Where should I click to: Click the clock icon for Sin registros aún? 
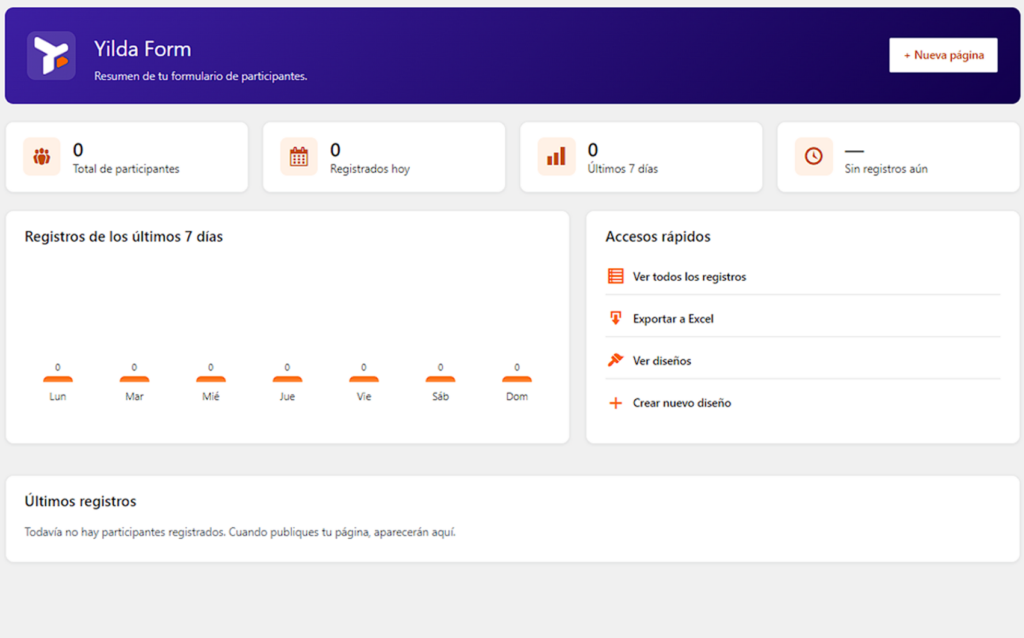(x=814, y=157)
